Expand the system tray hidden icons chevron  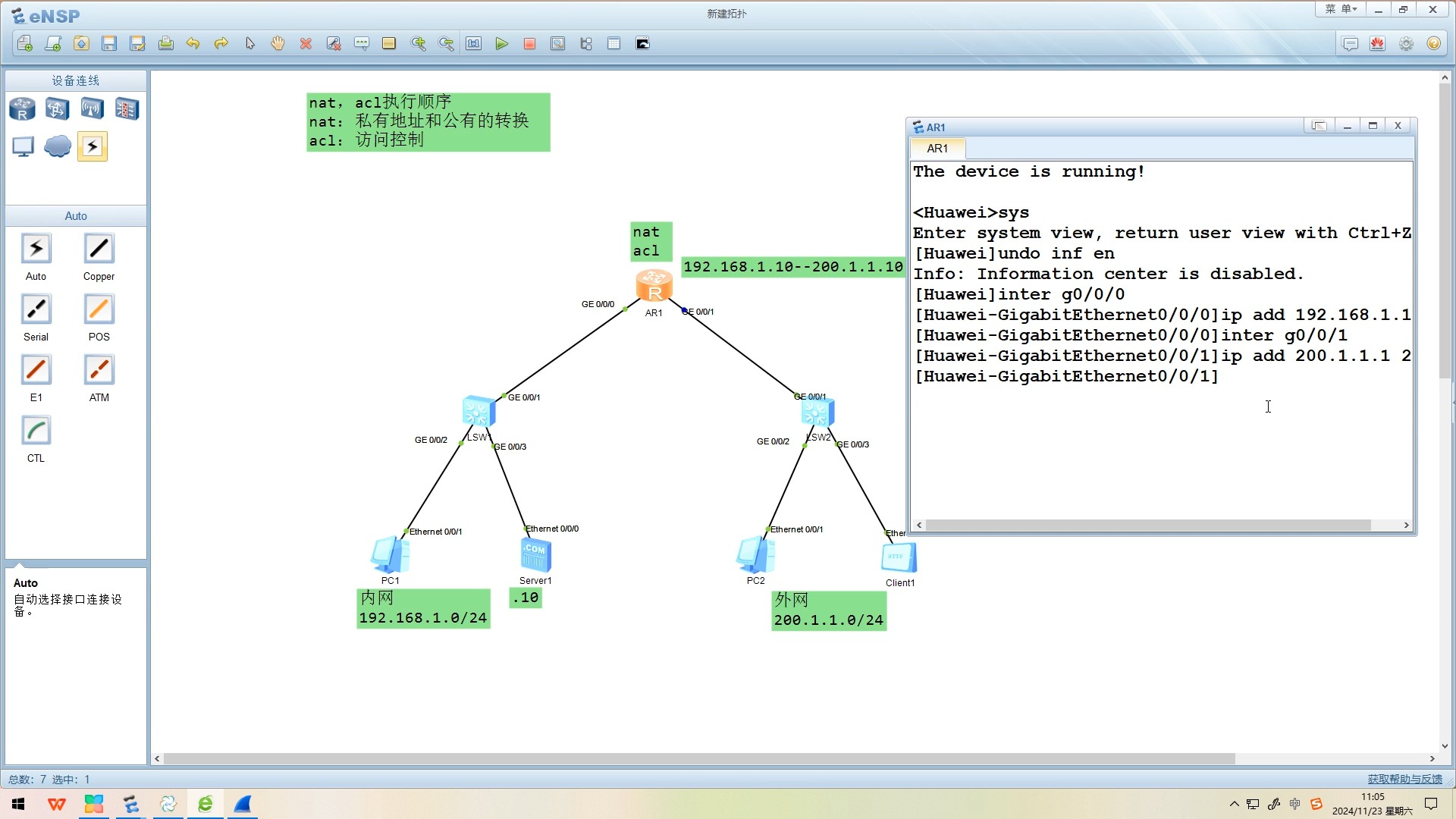click(1234, 804)
